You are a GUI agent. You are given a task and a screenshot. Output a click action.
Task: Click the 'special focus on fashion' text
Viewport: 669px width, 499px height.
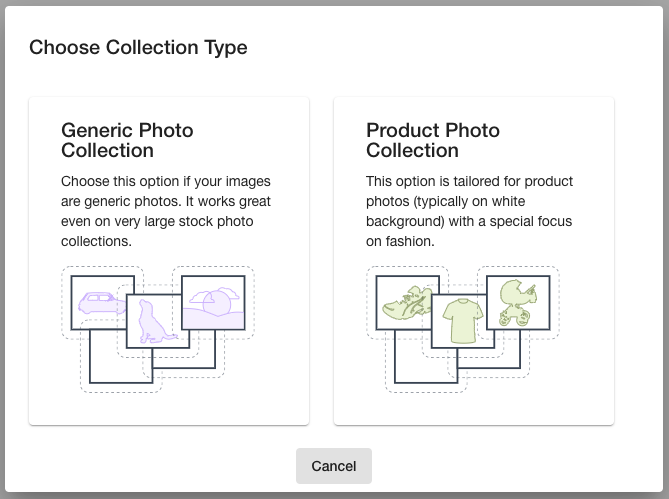(x=469, y=231)
